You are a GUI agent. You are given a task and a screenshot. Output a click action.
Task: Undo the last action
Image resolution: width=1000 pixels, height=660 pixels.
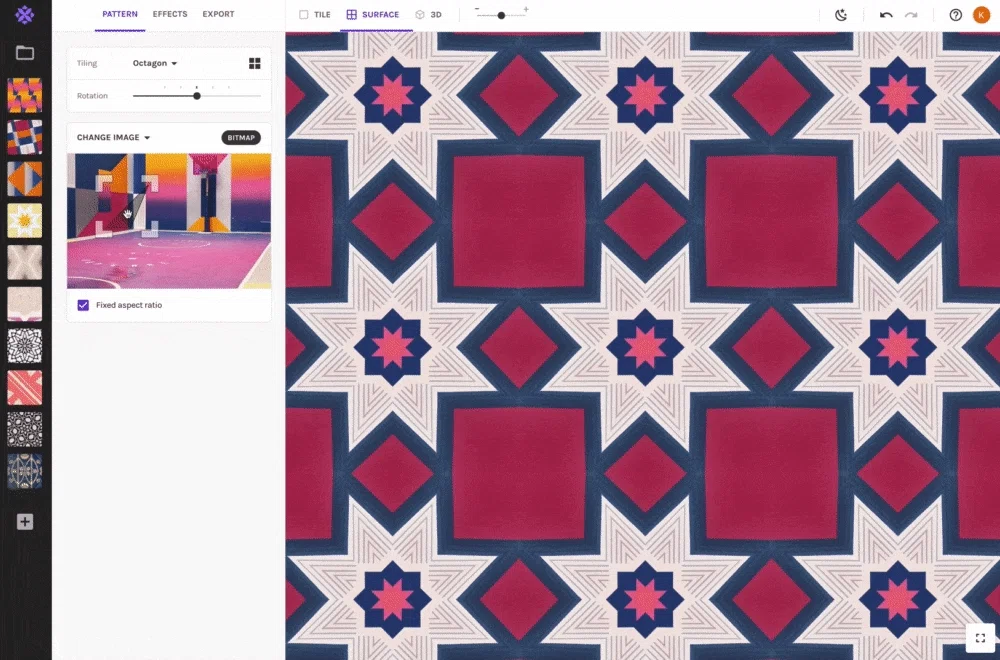[886, 15]
